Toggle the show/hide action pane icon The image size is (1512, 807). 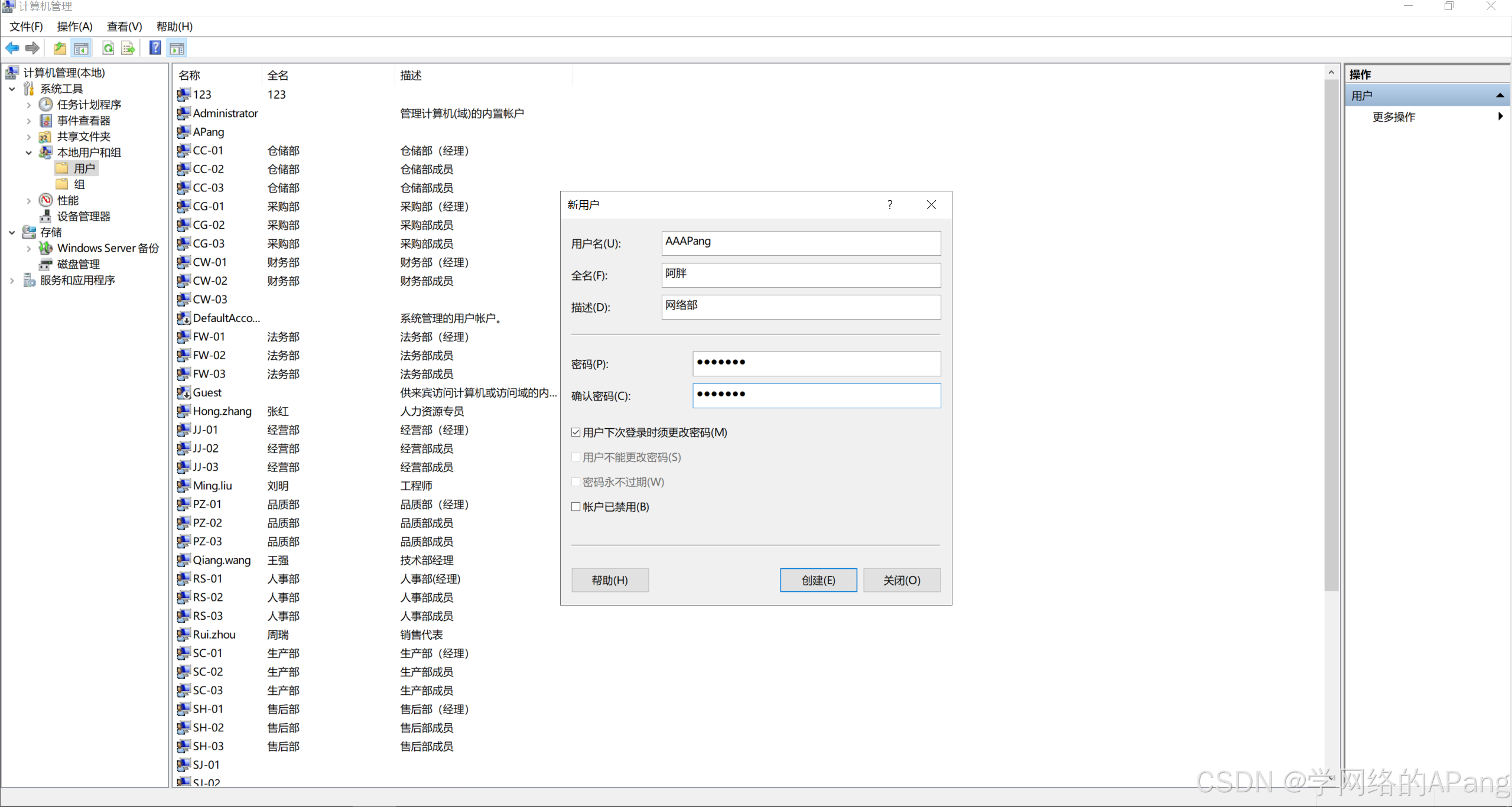click(177, 48)
